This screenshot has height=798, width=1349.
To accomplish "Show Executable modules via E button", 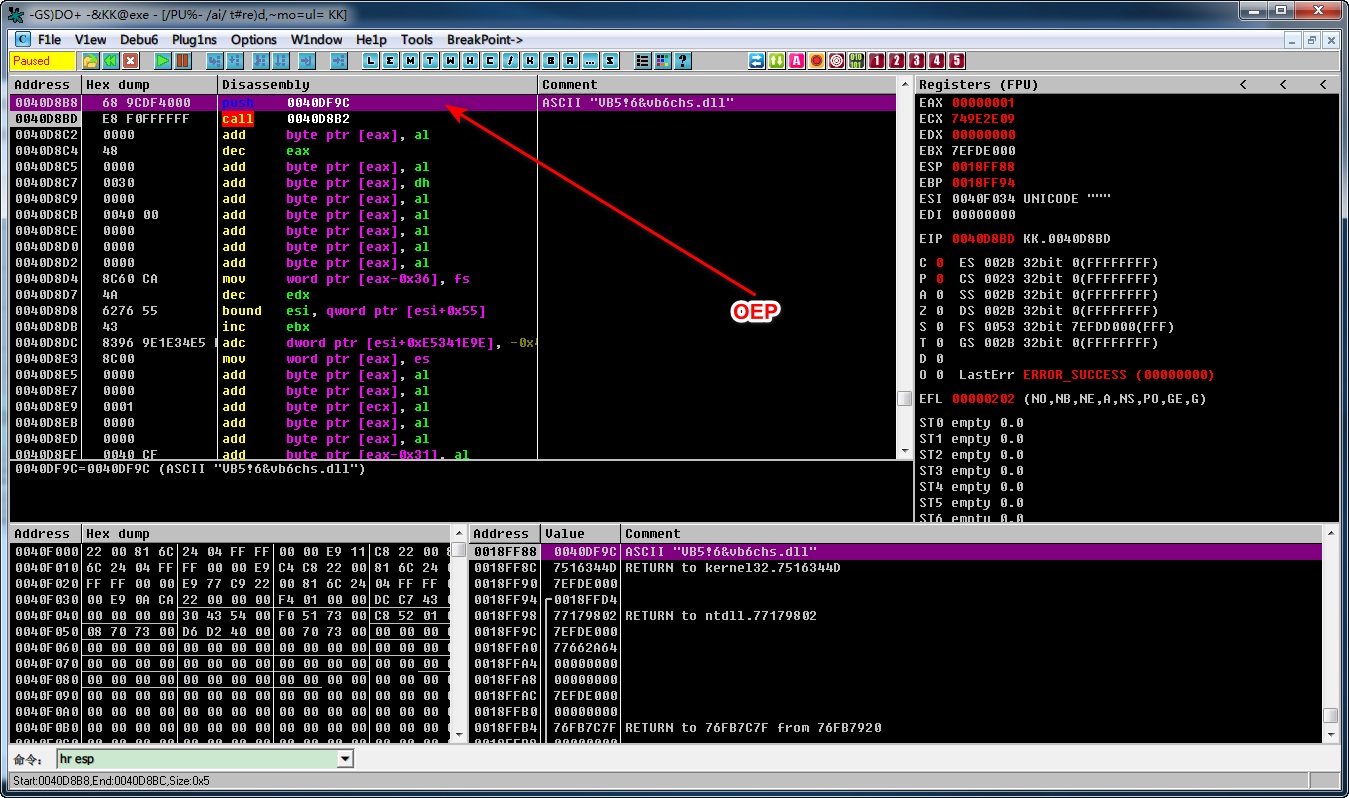I will [x=390, y=61].
